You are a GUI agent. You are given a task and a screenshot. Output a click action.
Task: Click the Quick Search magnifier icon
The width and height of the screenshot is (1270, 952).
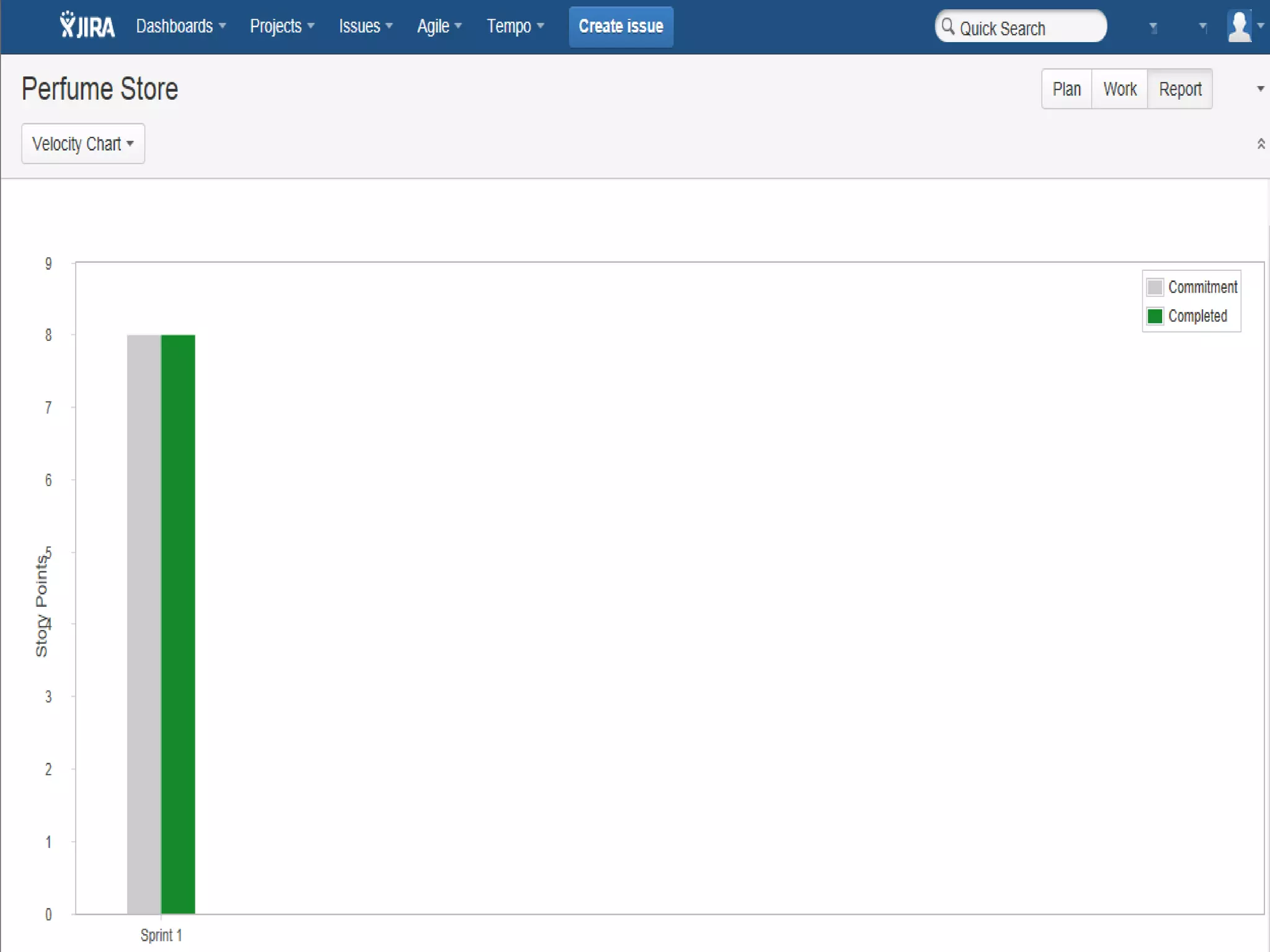(948, 27)
